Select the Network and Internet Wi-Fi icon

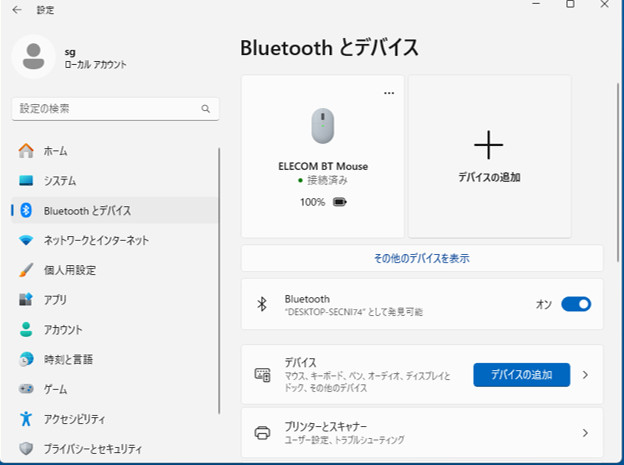[27, 240]
